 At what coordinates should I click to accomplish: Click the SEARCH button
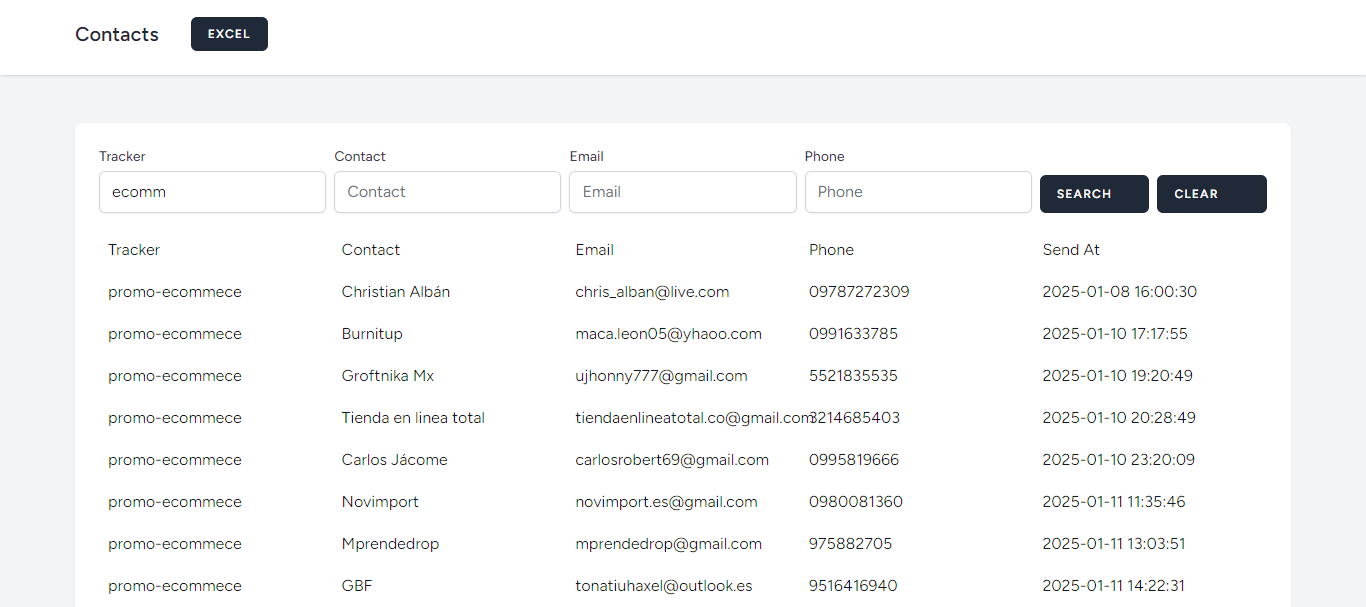pyautogui.click(x=1094, y=194)
